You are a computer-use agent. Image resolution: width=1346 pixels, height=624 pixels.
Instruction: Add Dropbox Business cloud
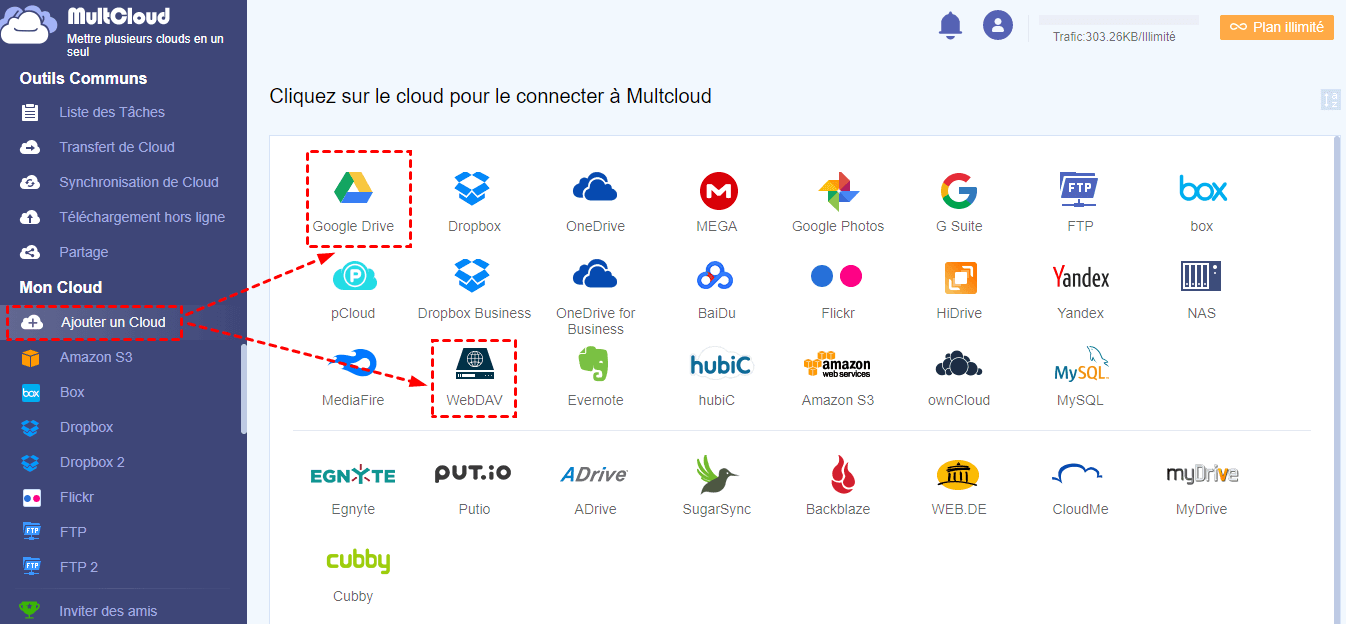coord(474,276)
